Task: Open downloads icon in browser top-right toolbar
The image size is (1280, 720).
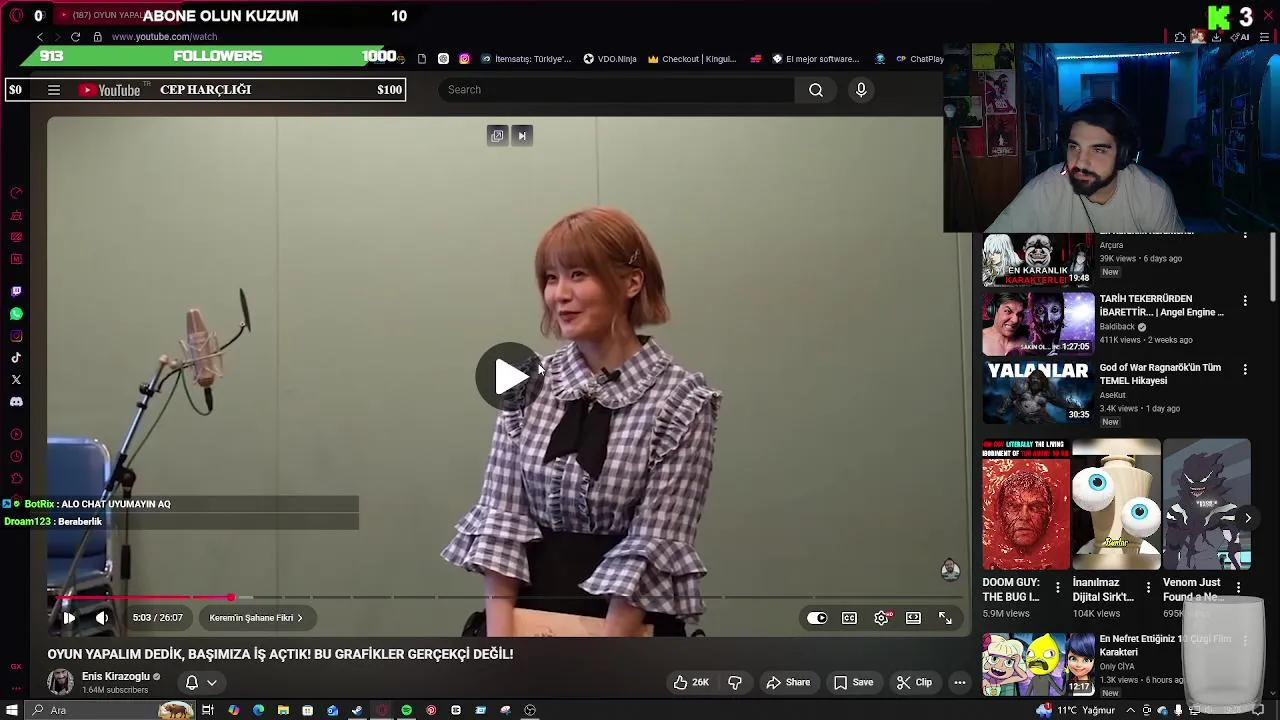Action: tap(1216, 37)
